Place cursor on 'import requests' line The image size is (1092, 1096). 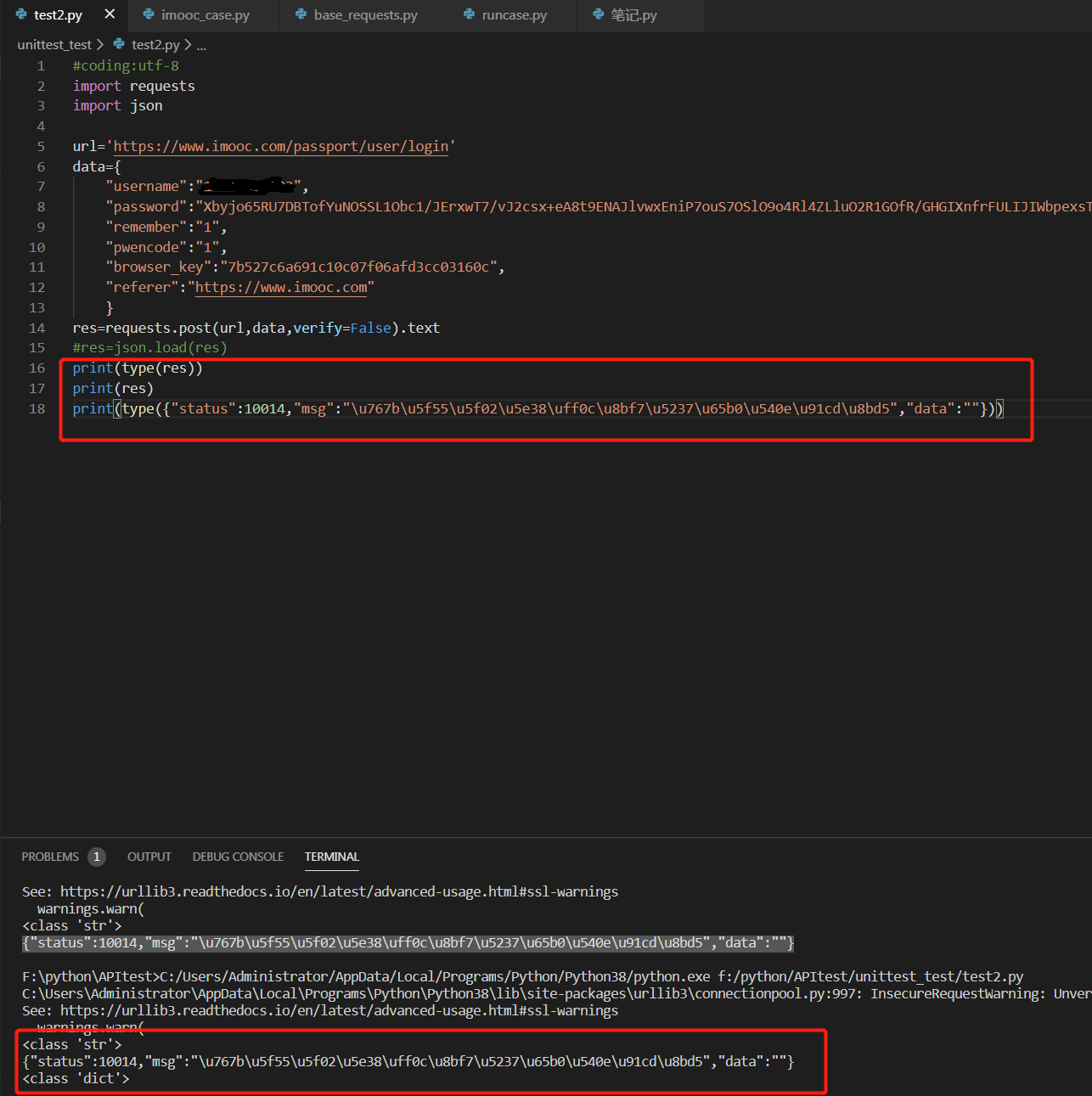(x=133, y=86)
